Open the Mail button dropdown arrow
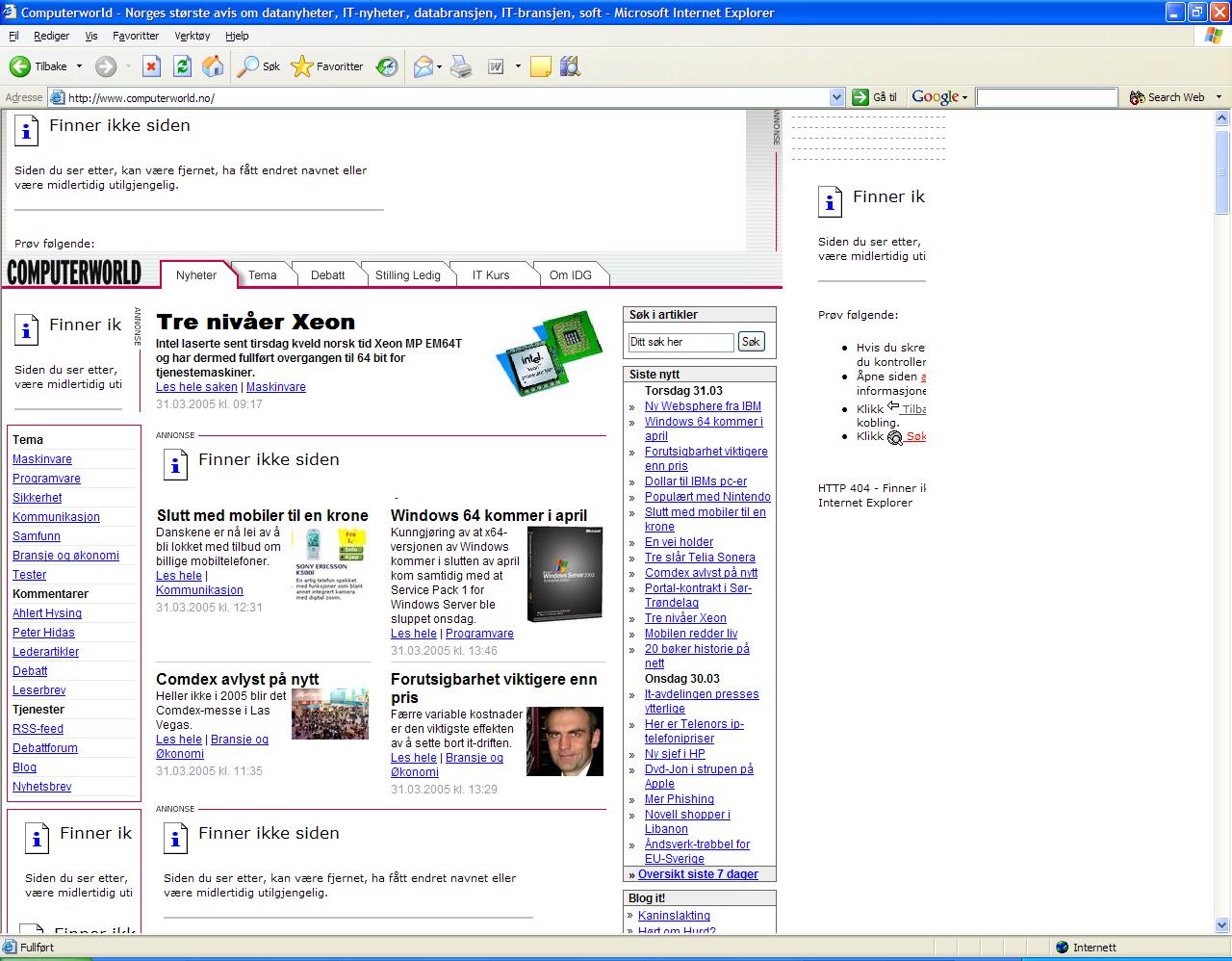The image size is (1232, 961). pyautogui.click(x=439, y=66)
